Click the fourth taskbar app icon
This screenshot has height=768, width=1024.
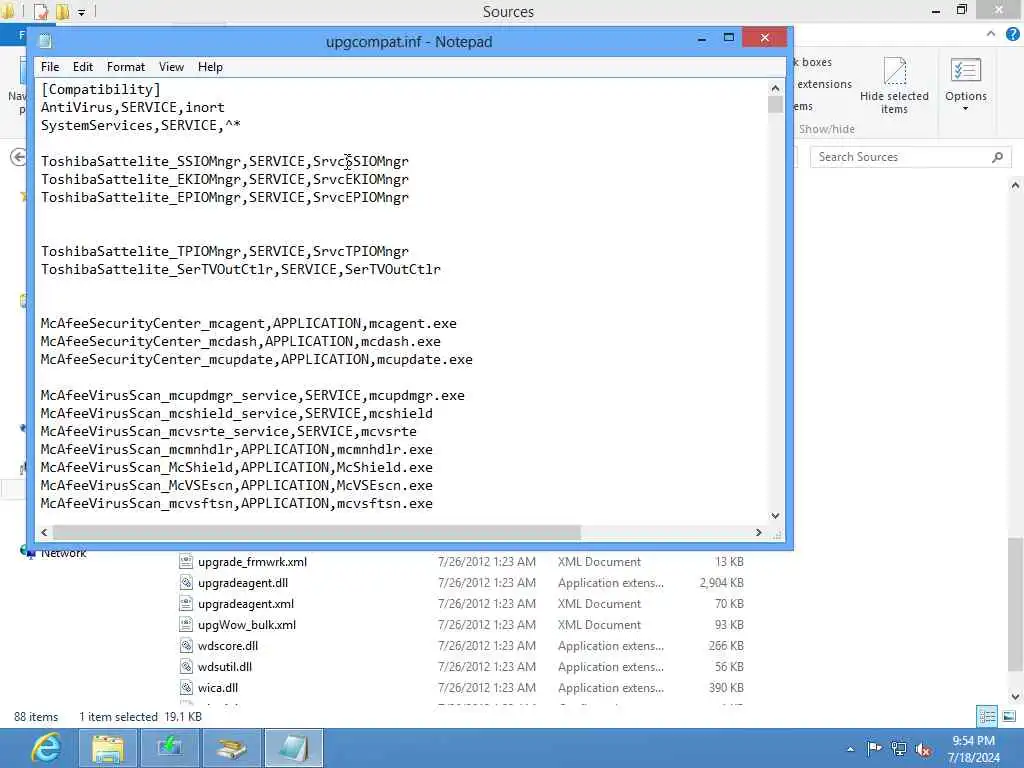[232, 748]
